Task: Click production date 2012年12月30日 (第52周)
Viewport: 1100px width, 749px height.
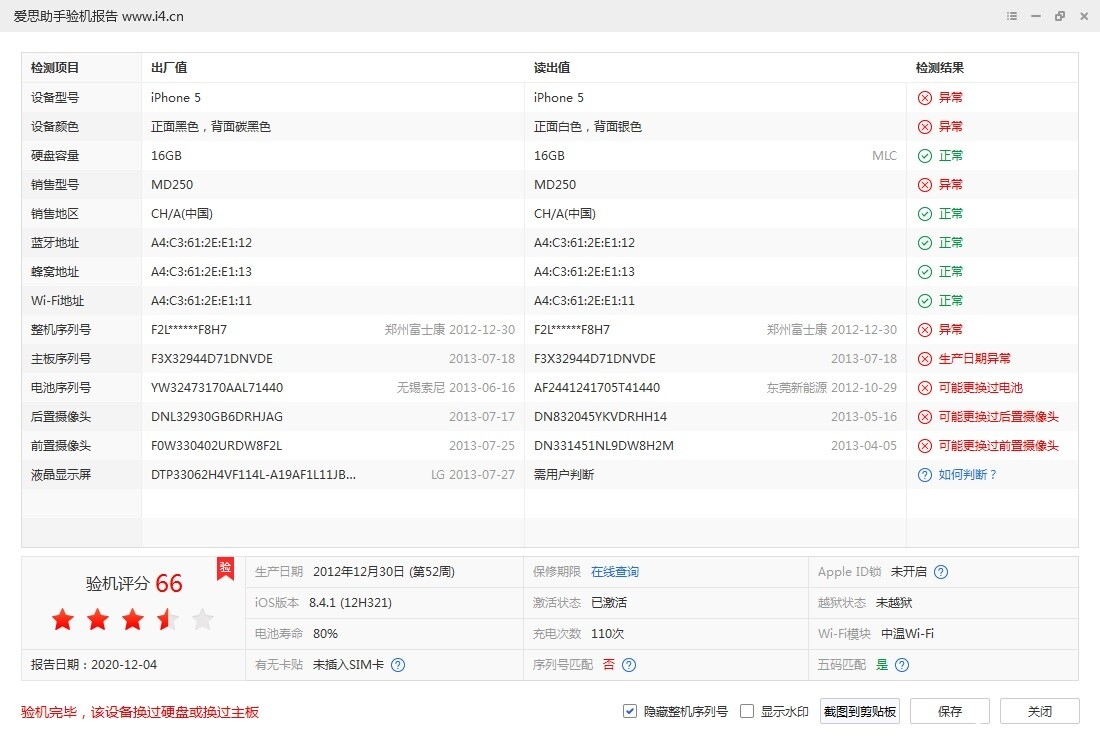Action: 384,572
